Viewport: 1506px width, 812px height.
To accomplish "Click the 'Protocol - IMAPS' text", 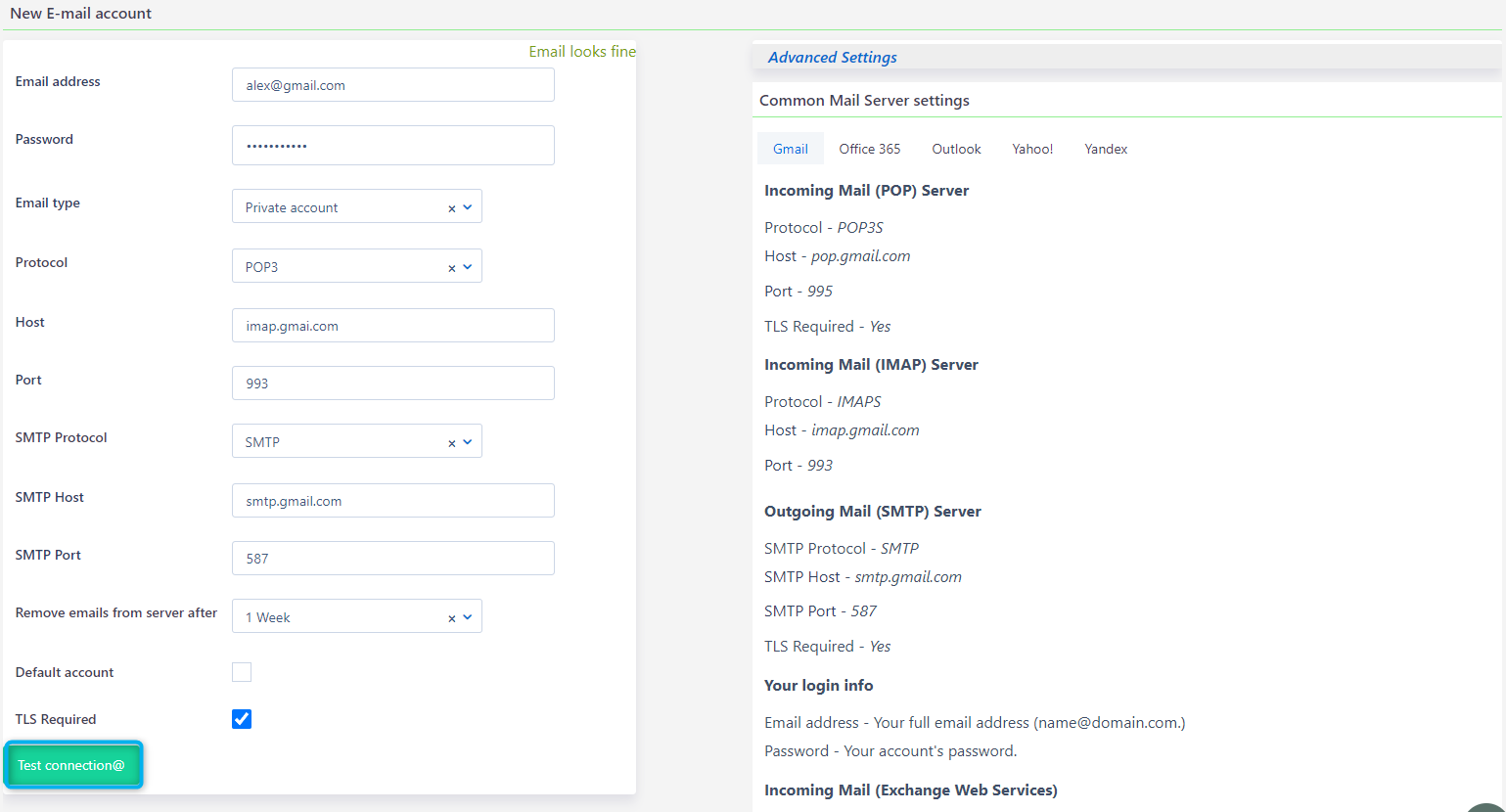I will pos(823,402).
